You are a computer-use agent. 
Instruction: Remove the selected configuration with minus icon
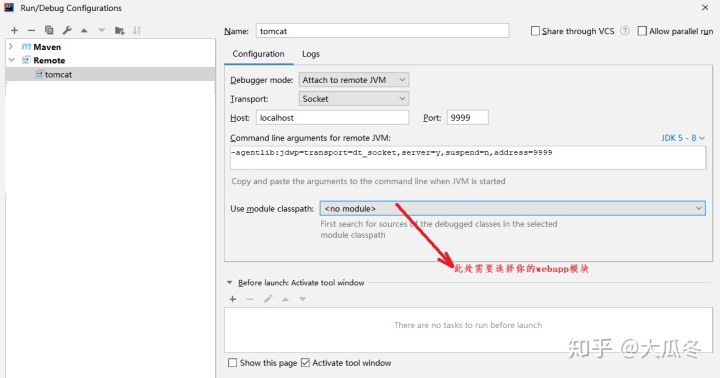(x=31, y=30)
